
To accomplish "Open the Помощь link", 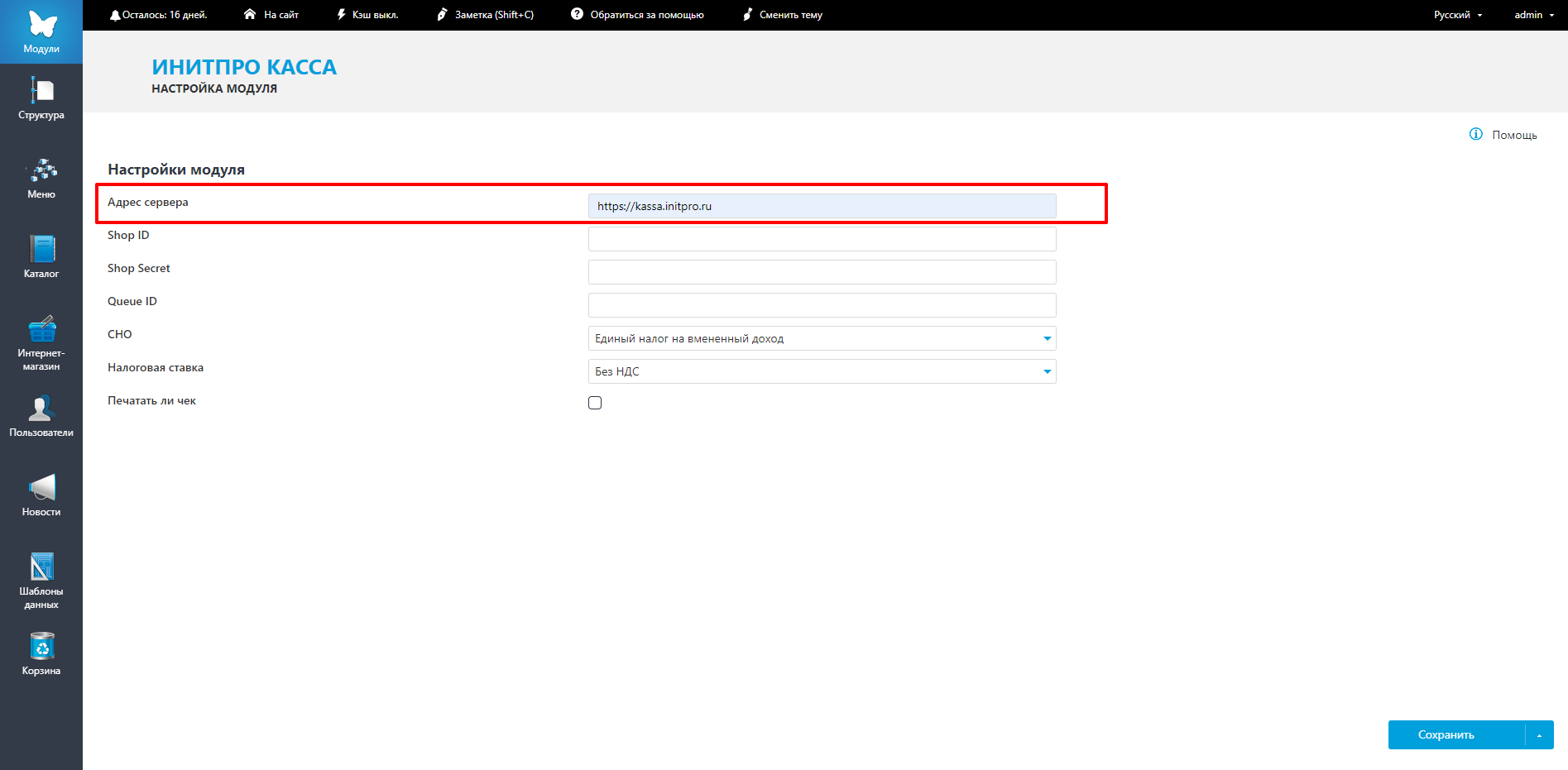I will (x=1514, y=135).
